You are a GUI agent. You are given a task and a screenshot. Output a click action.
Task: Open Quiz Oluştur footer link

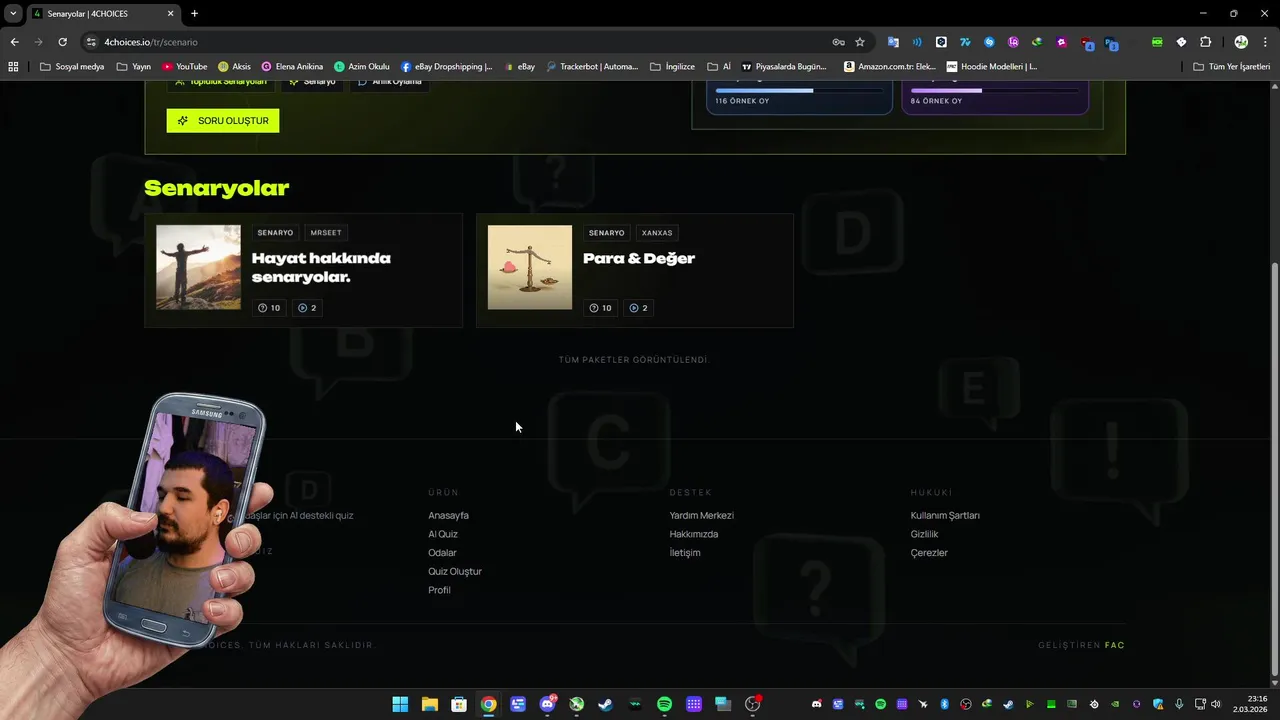point(455,572)
